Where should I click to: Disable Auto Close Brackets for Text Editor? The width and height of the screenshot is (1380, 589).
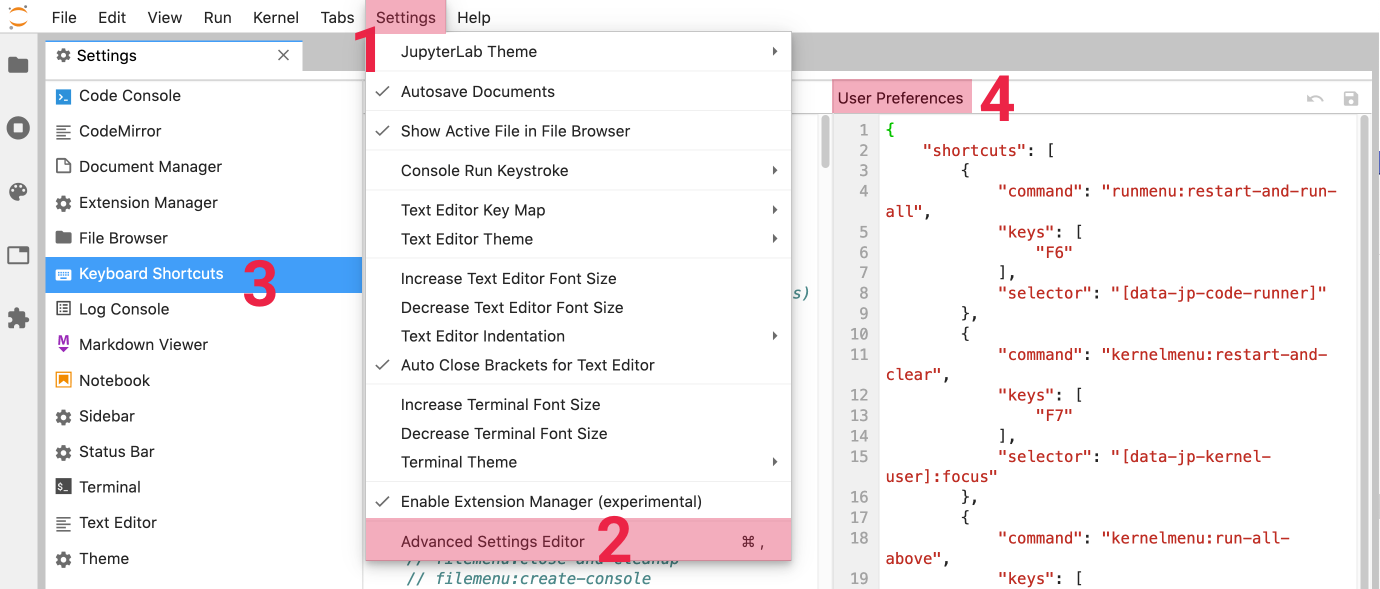coord(527,365)
